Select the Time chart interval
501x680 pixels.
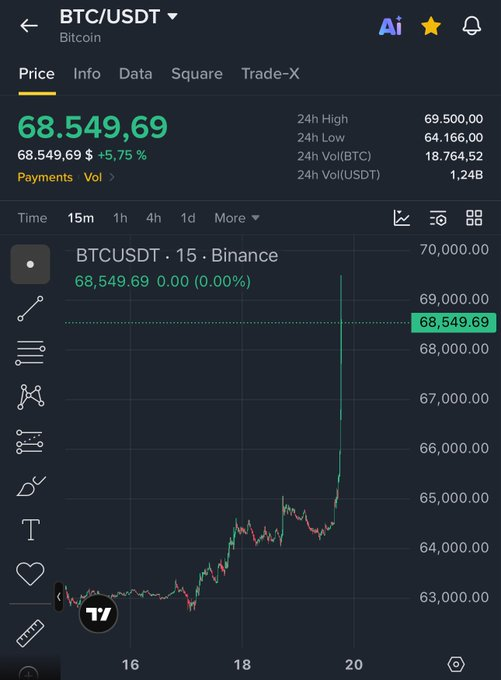pyautogui.click(x=32, y=218)
